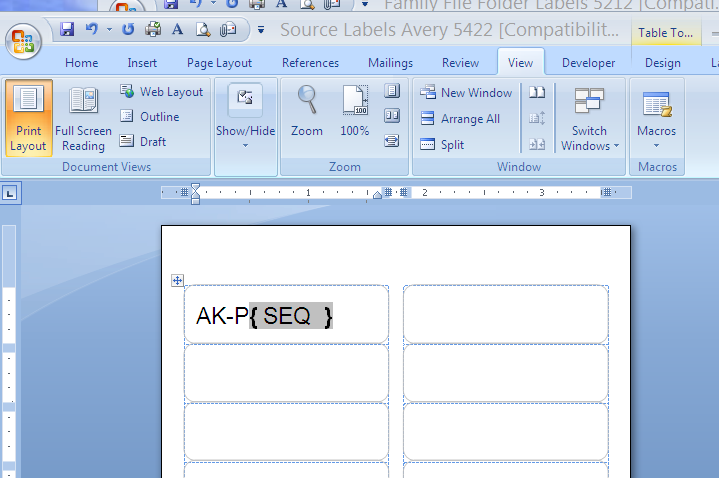719x478 pixels.
Task: Open the Macros dropdown menu
Action: (657, 118)
